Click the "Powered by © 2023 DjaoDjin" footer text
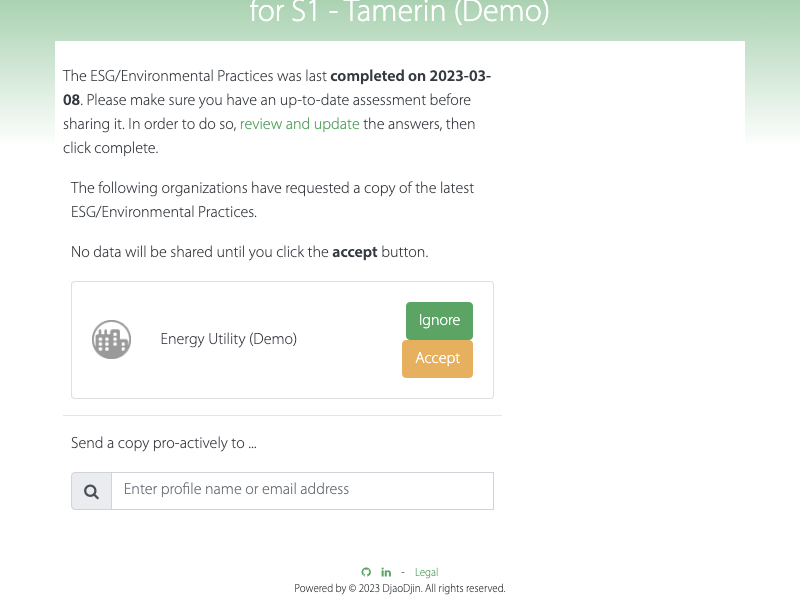The width and height of the screenshot is (800, 600). coord(399,589)
